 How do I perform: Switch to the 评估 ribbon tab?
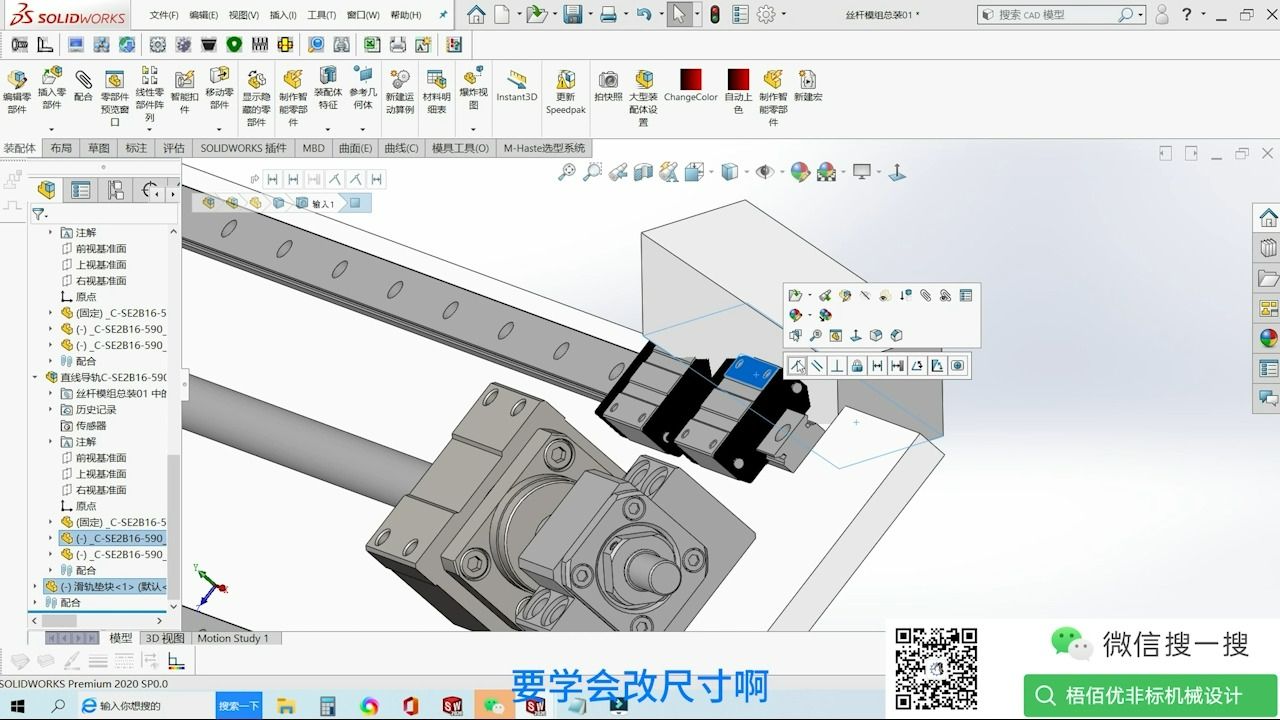pos(174,148)
